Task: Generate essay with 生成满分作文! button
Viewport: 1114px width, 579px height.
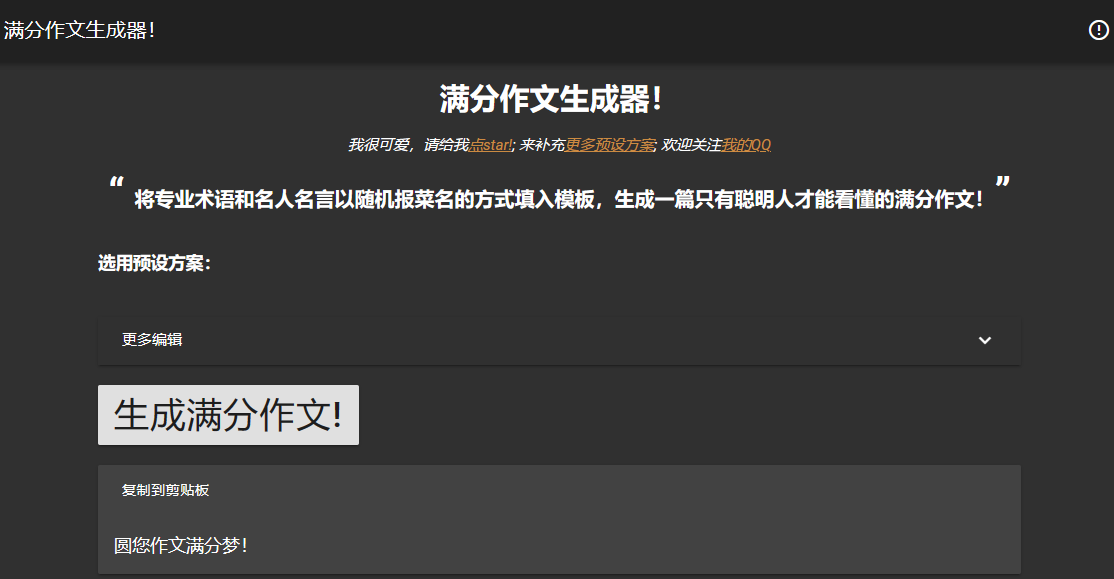Action: click(228, 415)
